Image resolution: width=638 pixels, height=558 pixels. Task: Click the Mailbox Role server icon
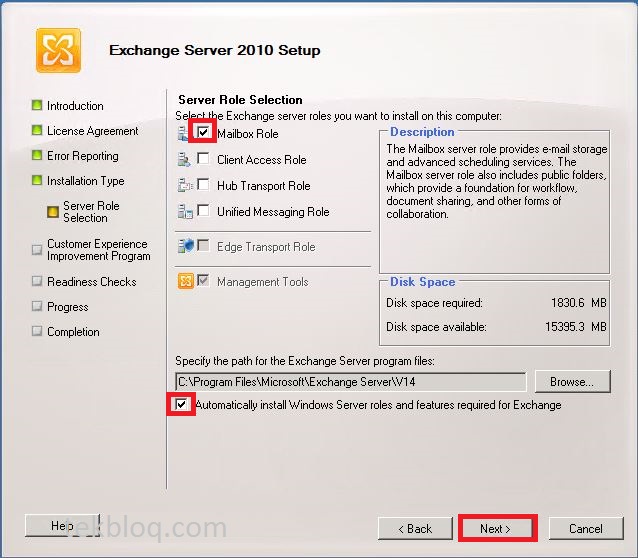pyautogui.click(x=183, y=133)
